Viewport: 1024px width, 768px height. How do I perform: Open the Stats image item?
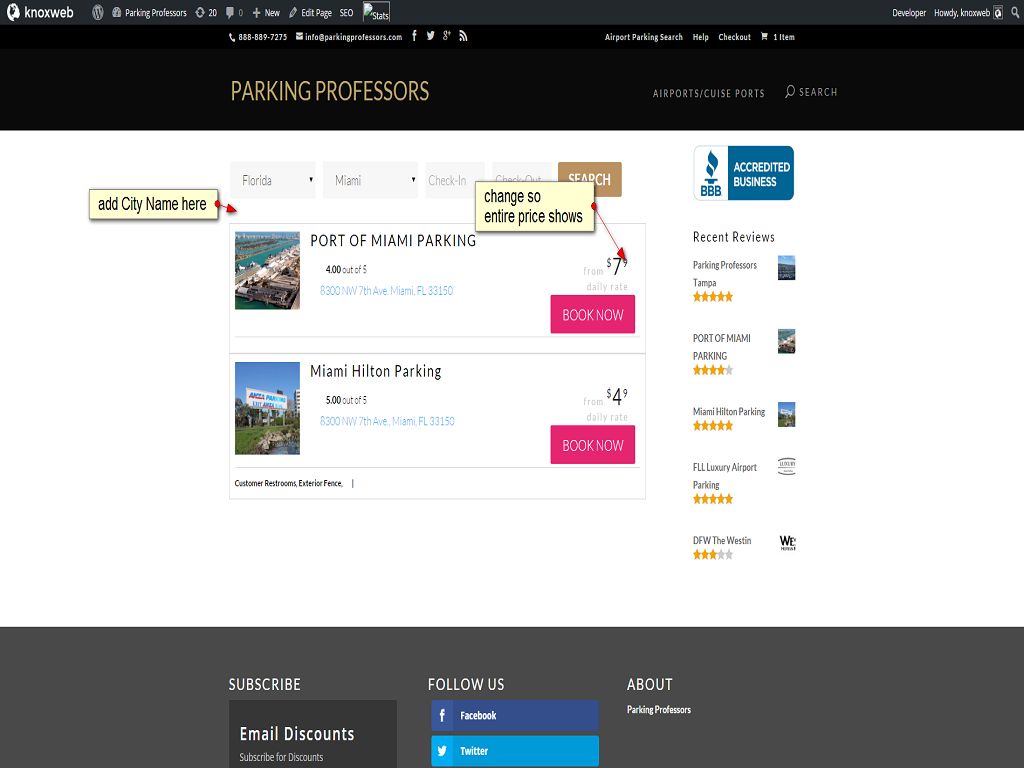coord(376,12)
